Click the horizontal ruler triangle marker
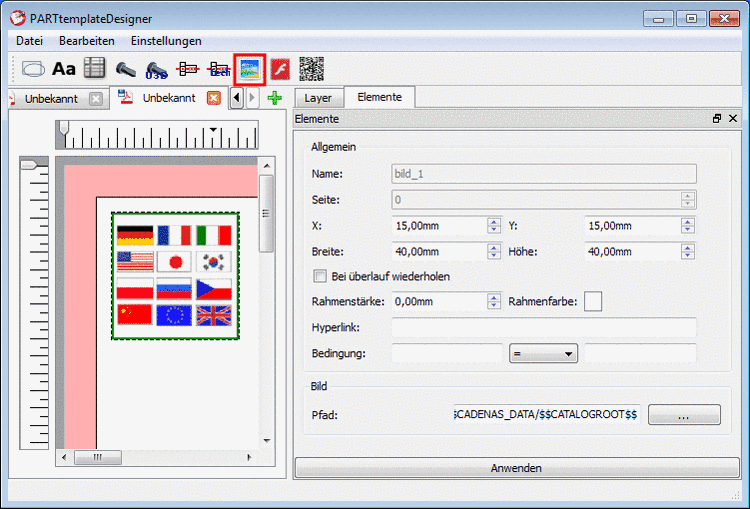This screenshot has height=509, width=750. pos(213,130)
